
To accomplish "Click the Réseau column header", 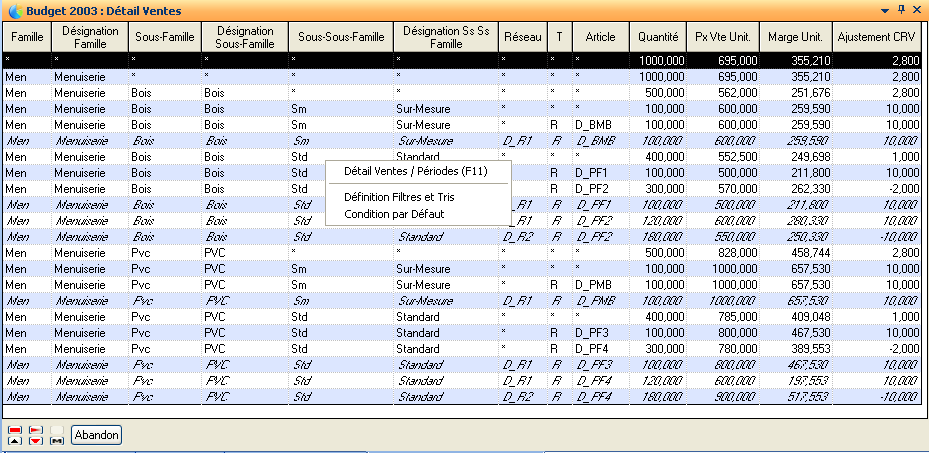I will point(521,38).
